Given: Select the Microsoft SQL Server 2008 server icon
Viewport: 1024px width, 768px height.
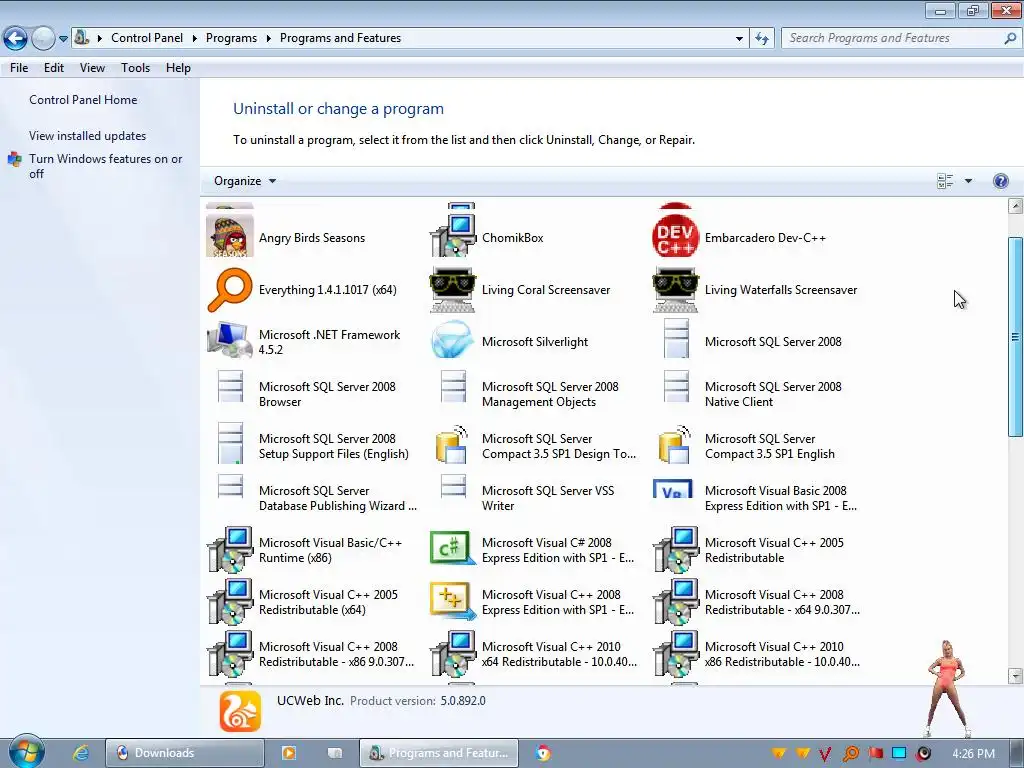Looking at the screenshot, I should point(676,340).
